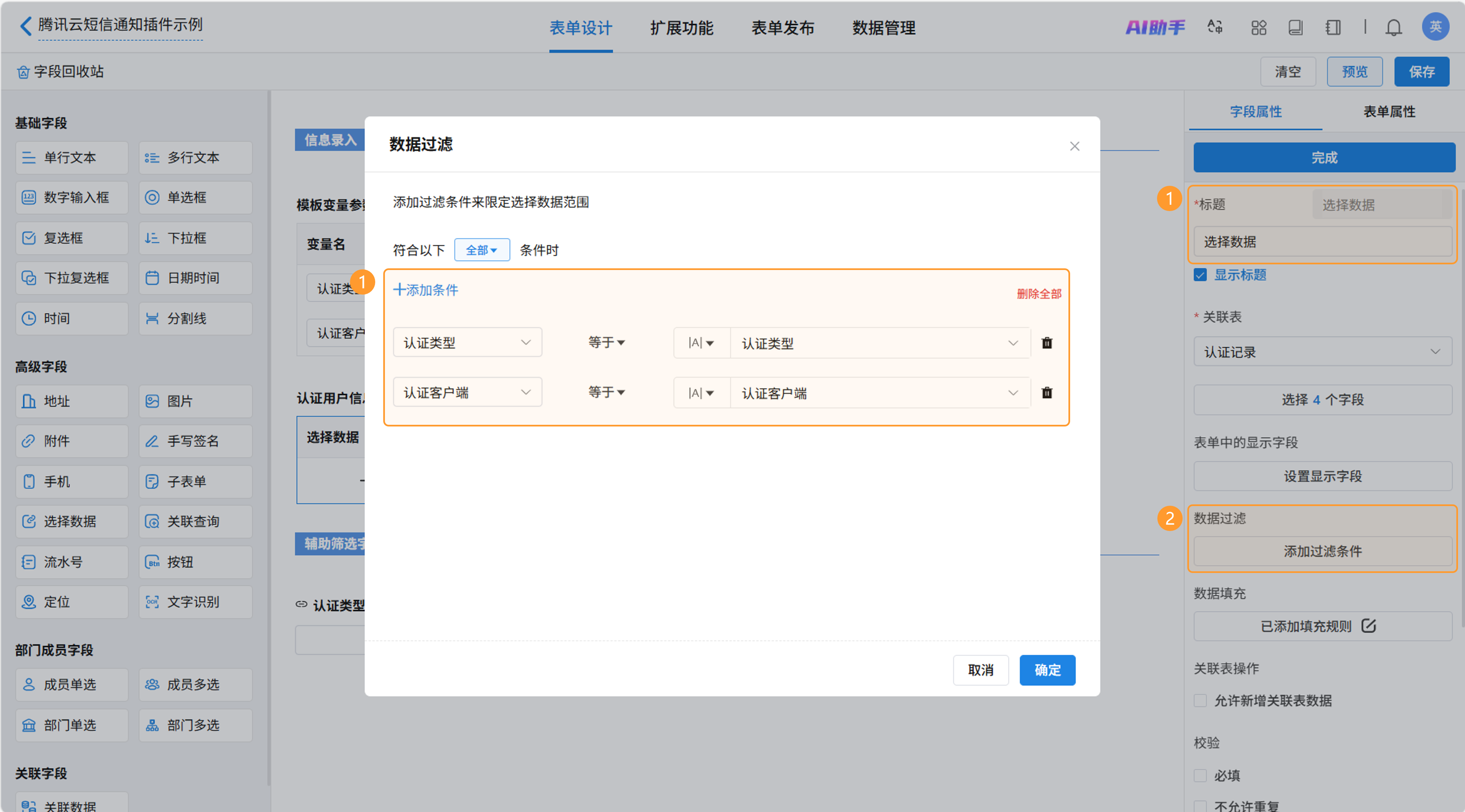
Task: Click the 选择数据 title input field
Action: point(1322,242)
